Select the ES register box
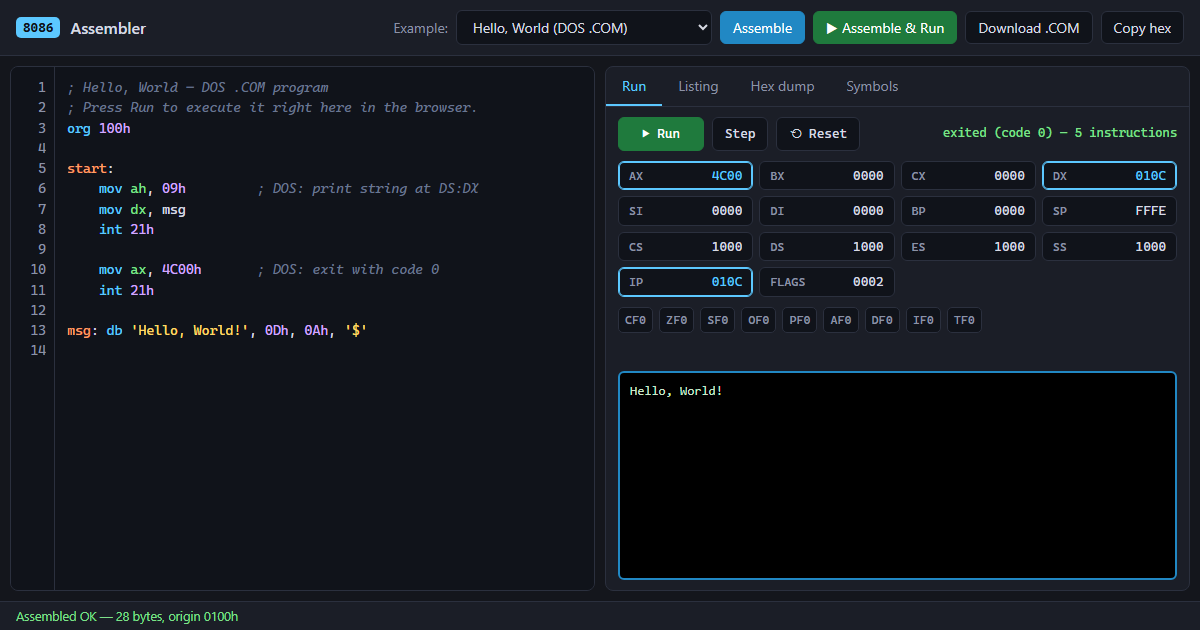The height and width of the screenshot is (630, 1200). coord(968,247)
